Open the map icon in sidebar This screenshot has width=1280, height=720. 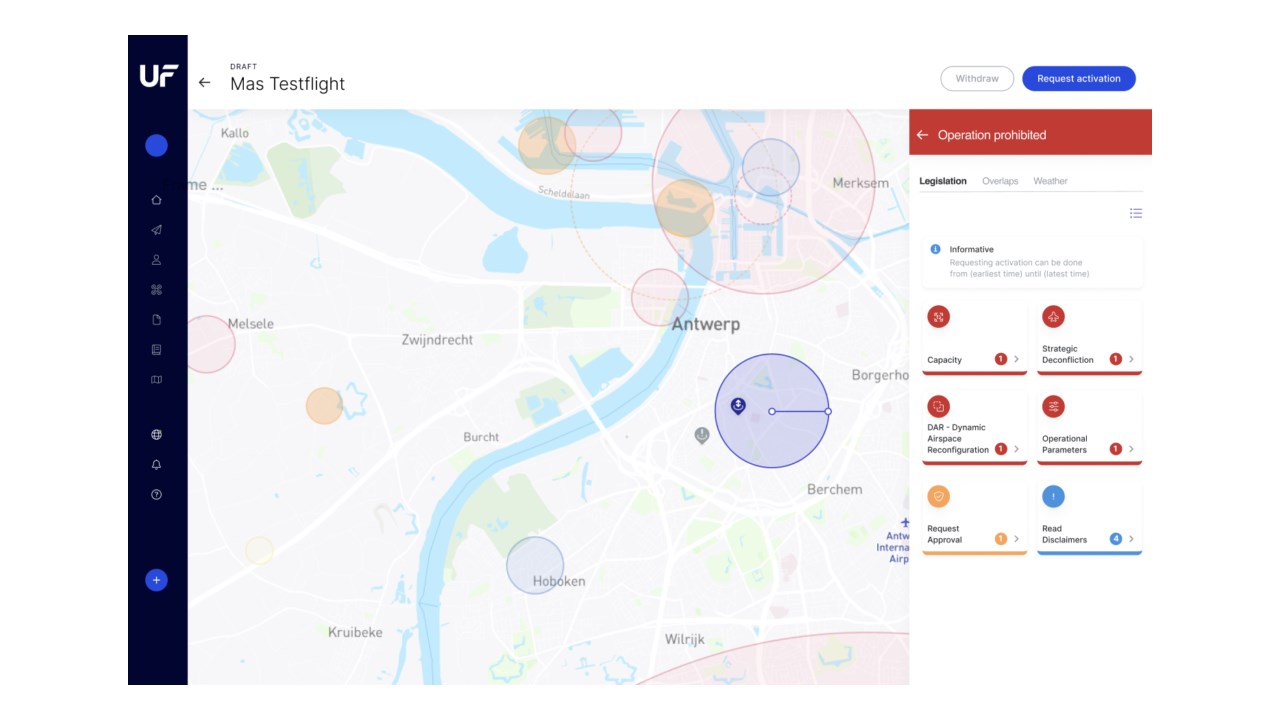(x=156, y=380)
